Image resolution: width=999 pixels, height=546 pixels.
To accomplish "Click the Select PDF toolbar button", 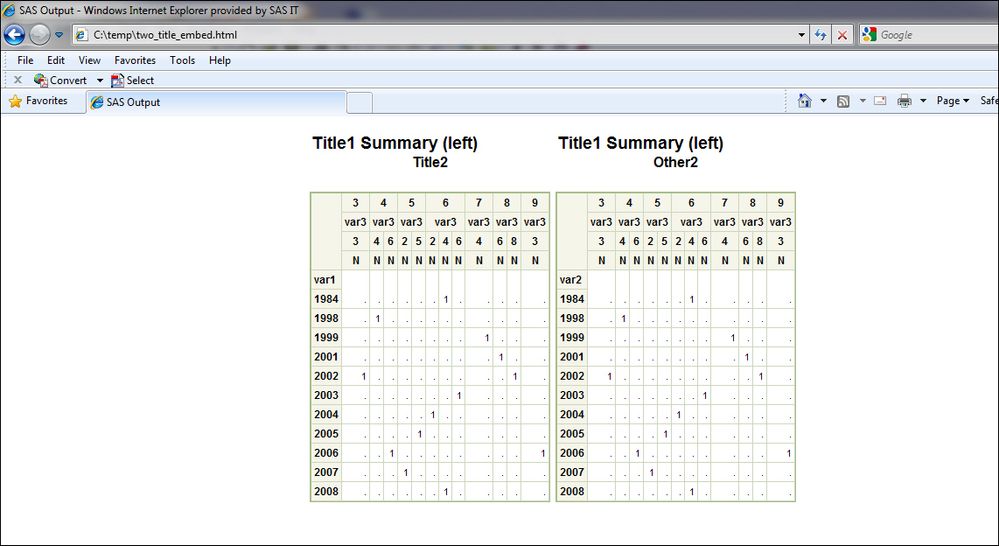I will point(133,80).
